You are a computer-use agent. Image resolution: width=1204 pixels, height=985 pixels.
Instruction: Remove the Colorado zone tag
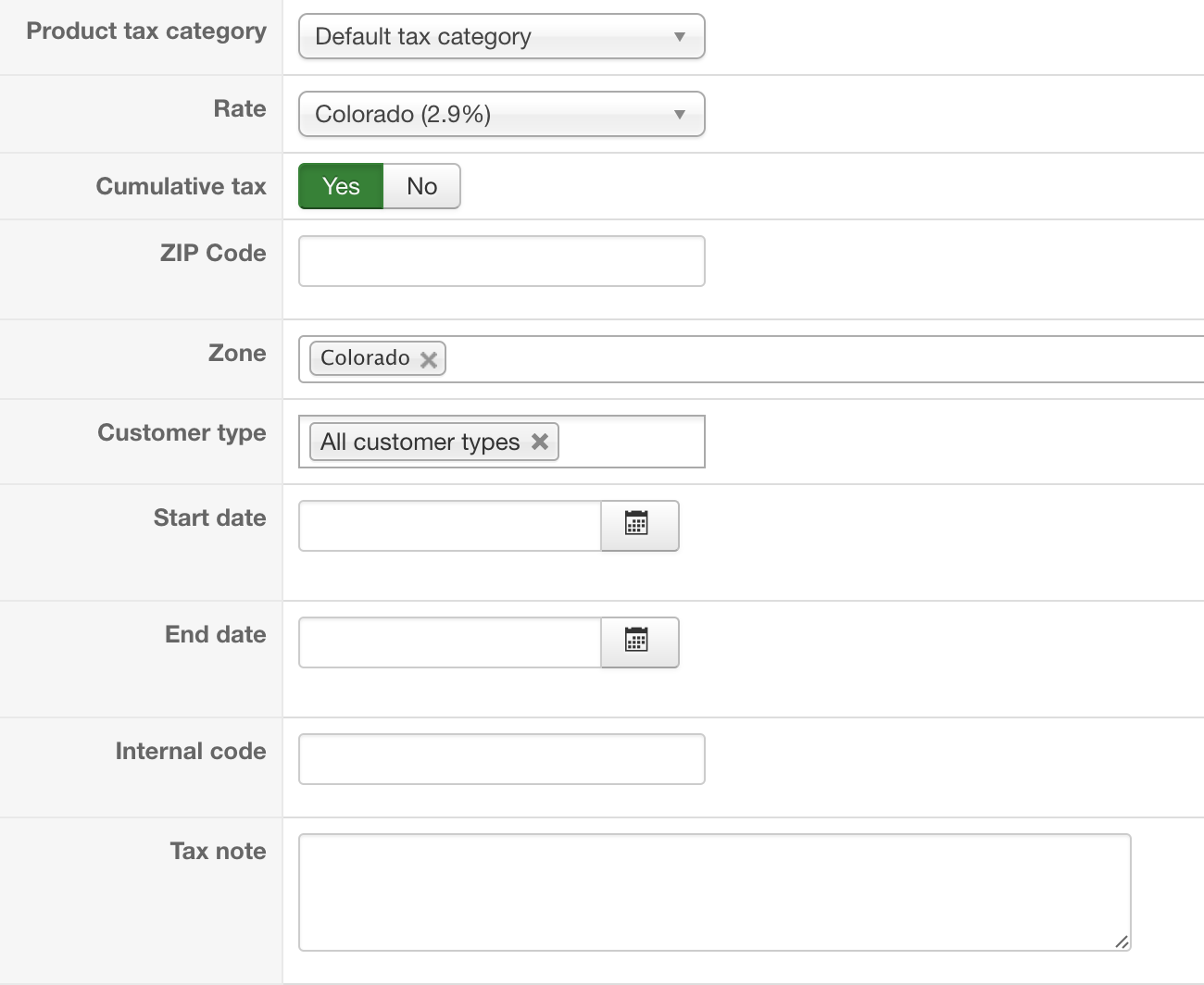pyautogui.click(x=429, y=359)
